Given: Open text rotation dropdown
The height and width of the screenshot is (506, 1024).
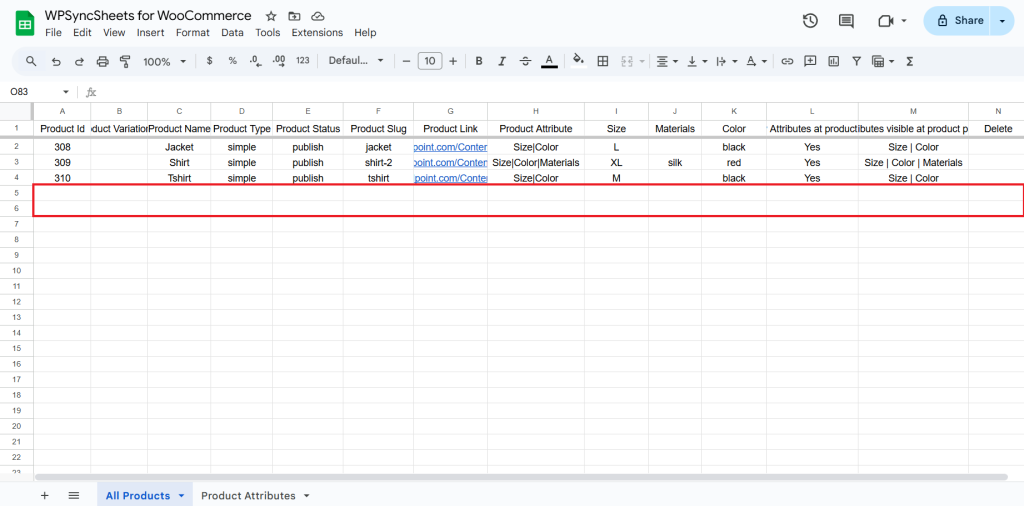Looking at the screenshot, I should pos(756,61).
